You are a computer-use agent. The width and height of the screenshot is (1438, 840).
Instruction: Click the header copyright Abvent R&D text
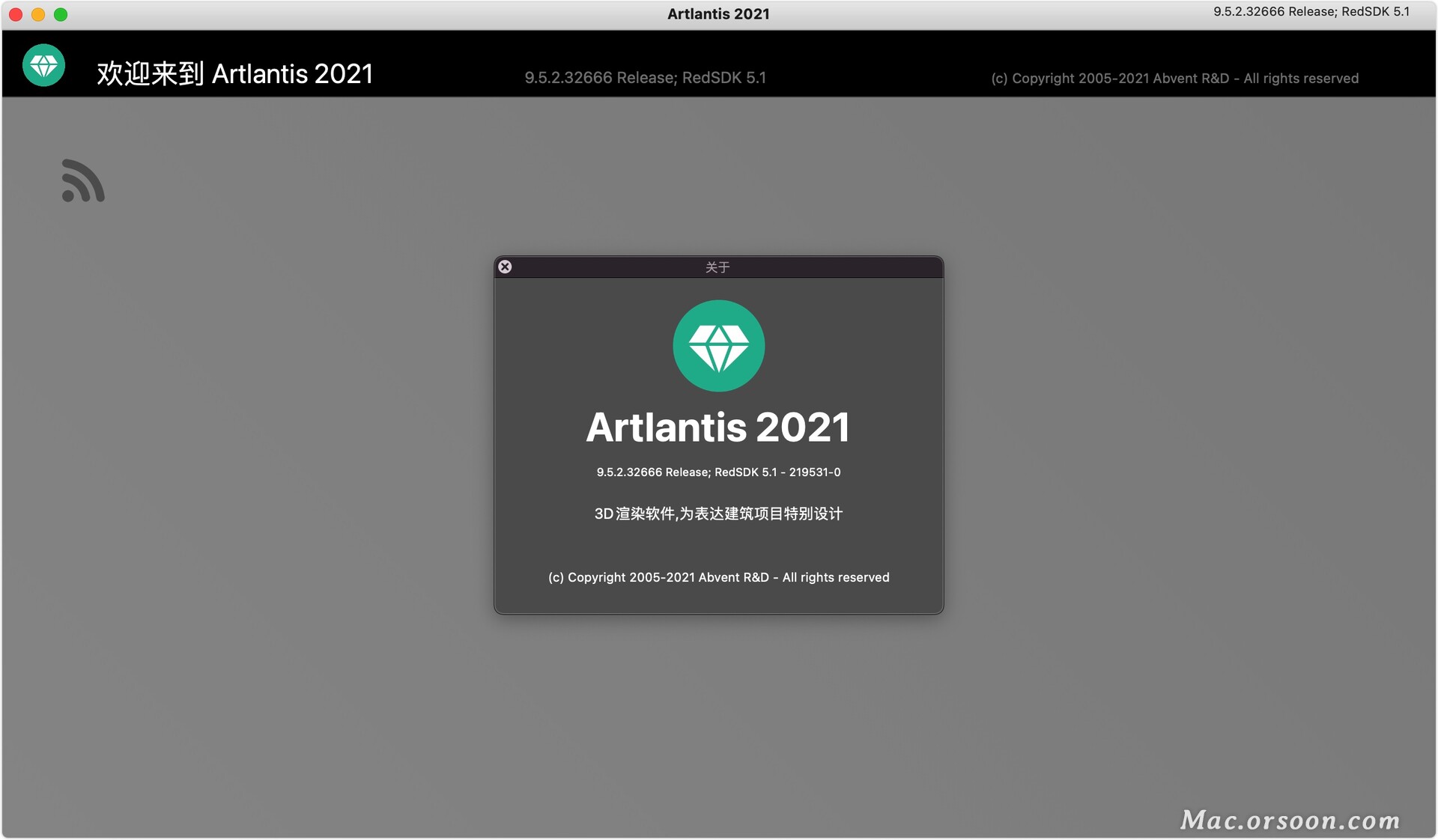coord(1174,79)
